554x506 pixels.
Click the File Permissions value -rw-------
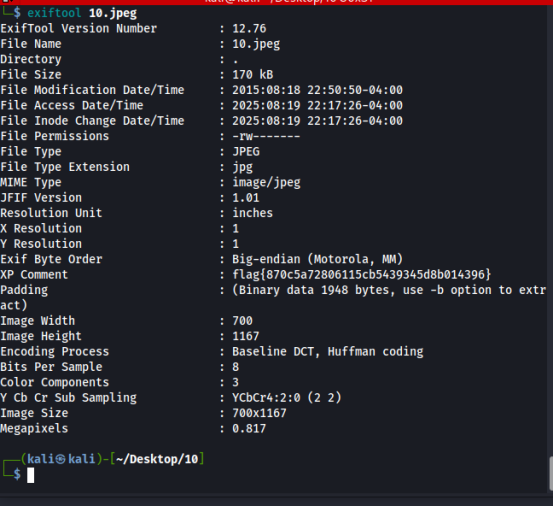click(266, 136)
